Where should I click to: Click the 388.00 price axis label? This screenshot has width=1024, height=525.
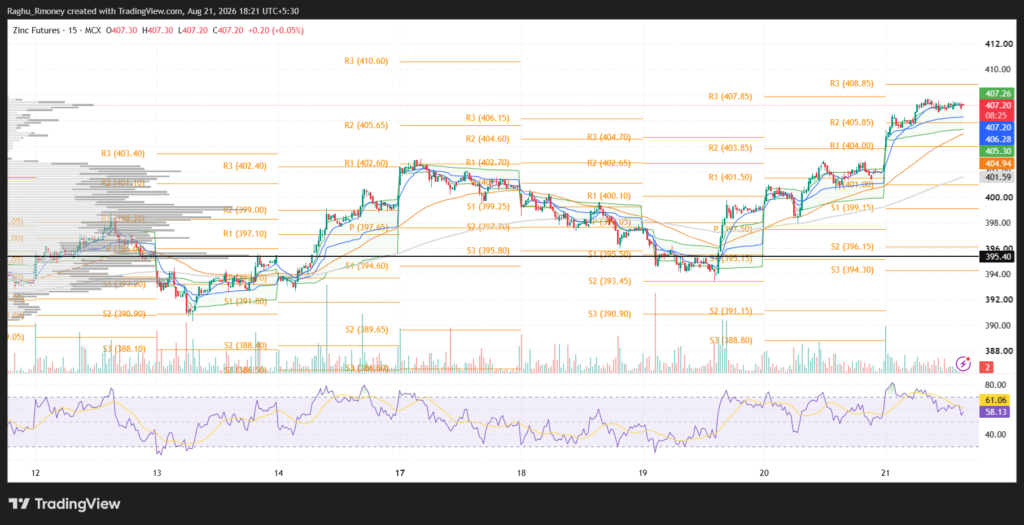[x=999, y=351]
